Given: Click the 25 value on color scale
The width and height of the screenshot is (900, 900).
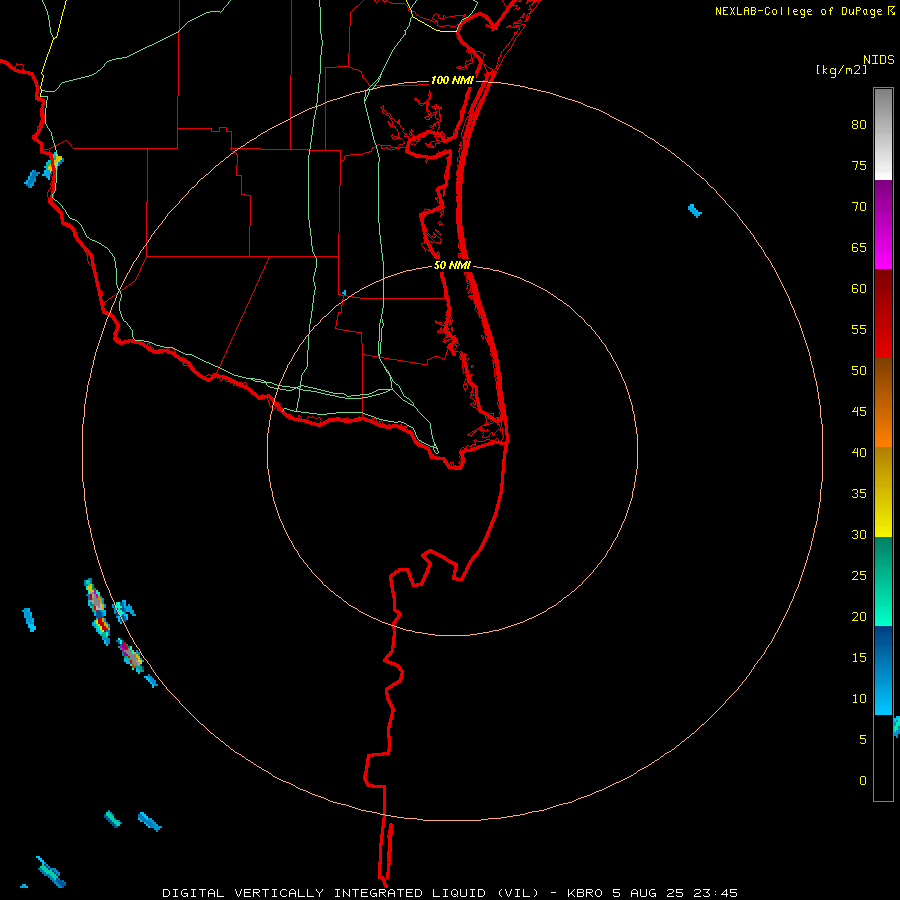Looking at the screenshot, I should point(859,576).
